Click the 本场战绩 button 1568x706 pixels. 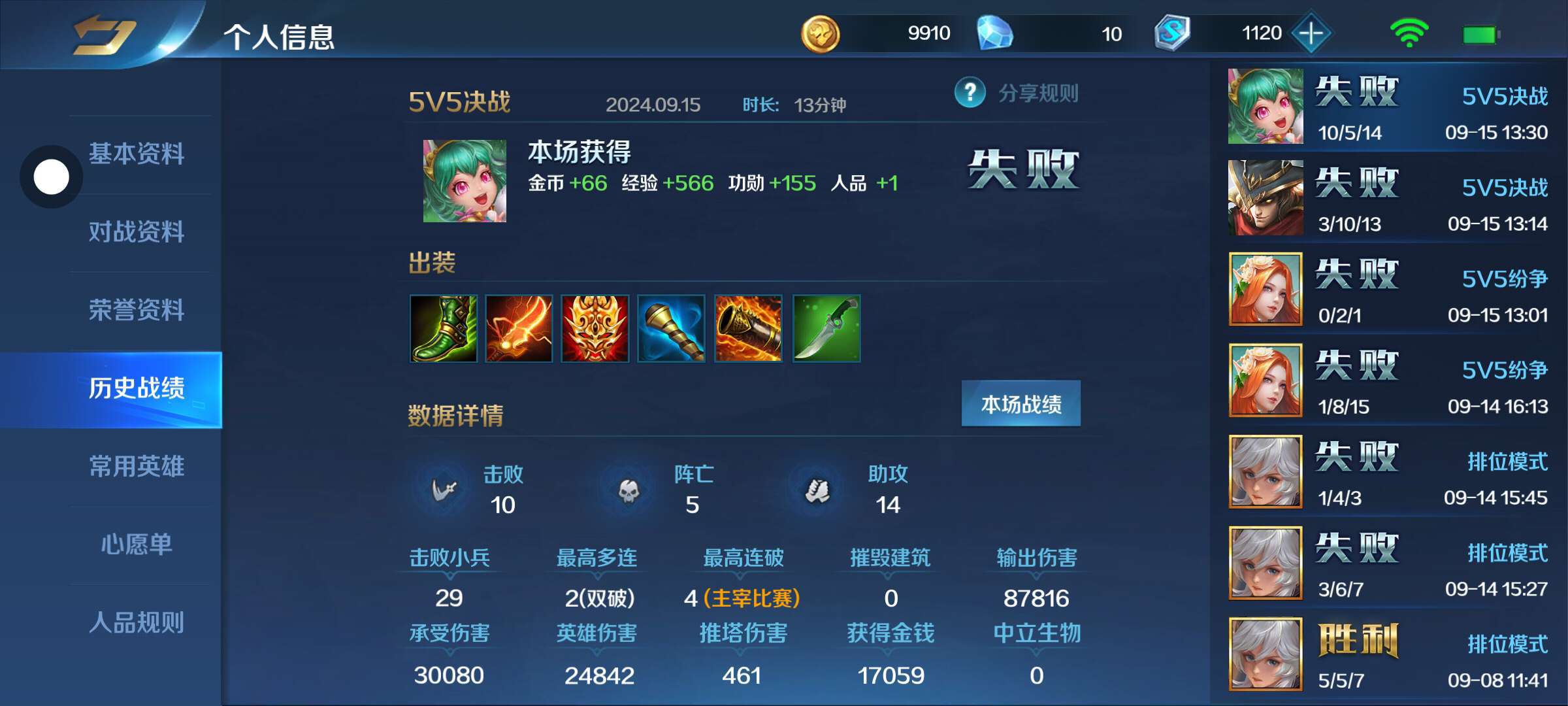[x=1021, y=404]
